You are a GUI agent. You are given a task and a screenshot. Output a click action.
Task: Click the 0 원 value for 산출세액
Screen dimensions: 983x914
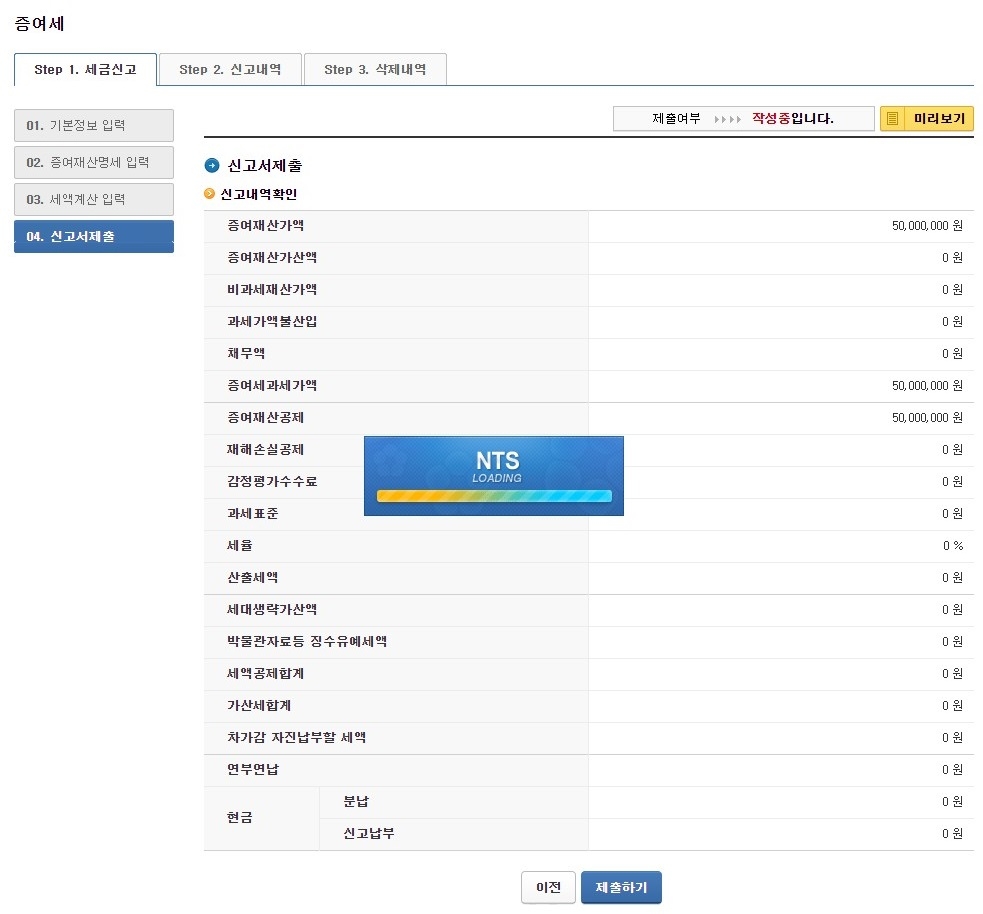(x=952, y=577)
